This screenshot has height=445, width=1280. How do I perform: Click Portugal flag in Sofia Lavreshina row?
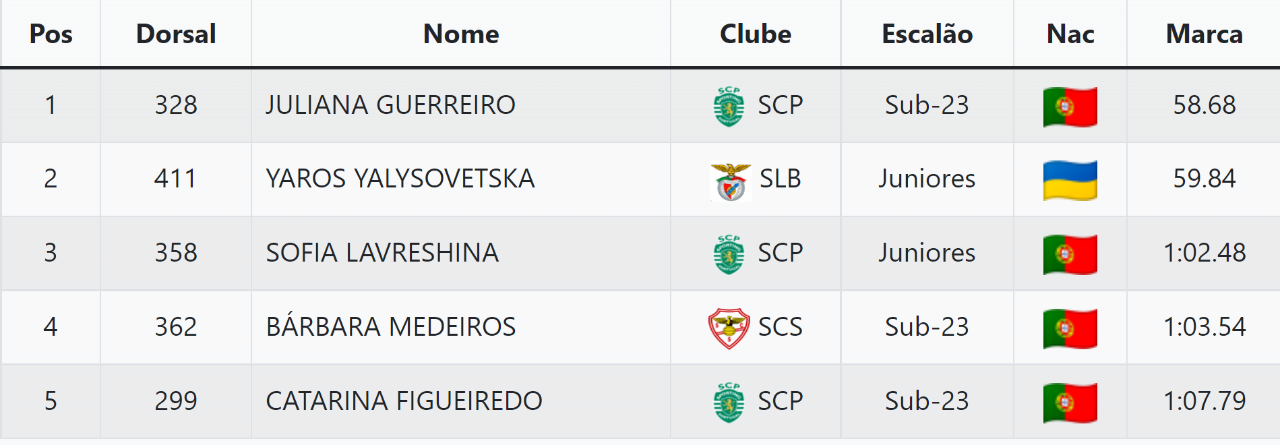tap(1070, 254)
